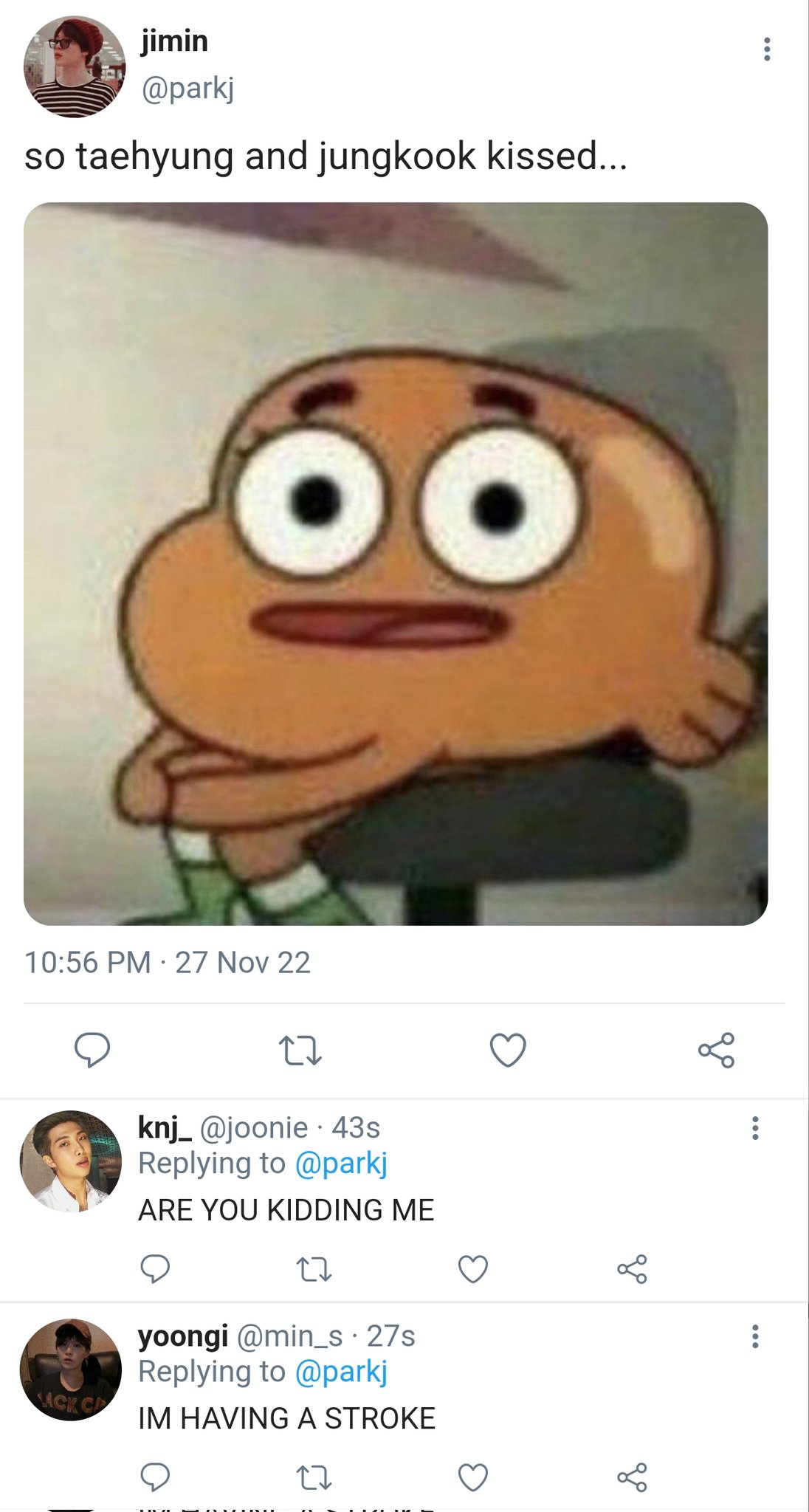This screenshot has height=1512, width=809.
Task: Like knj_'s reply
Action: 473,1269
